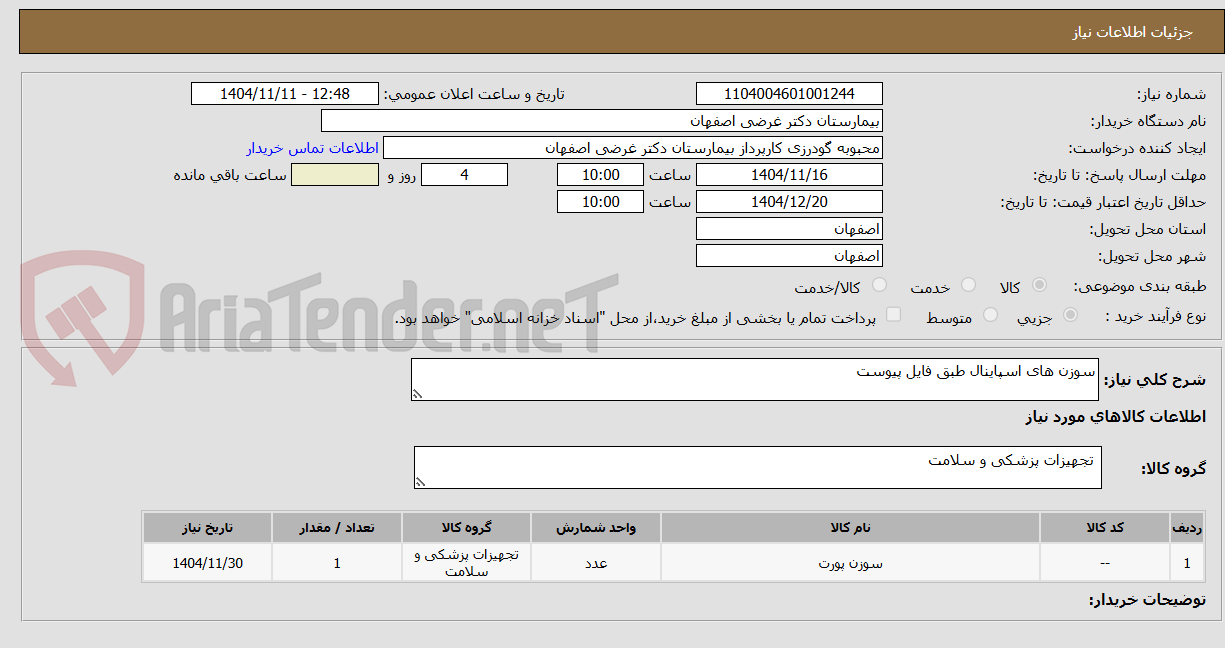Click the عدد unit cell

tap(596, 563)
